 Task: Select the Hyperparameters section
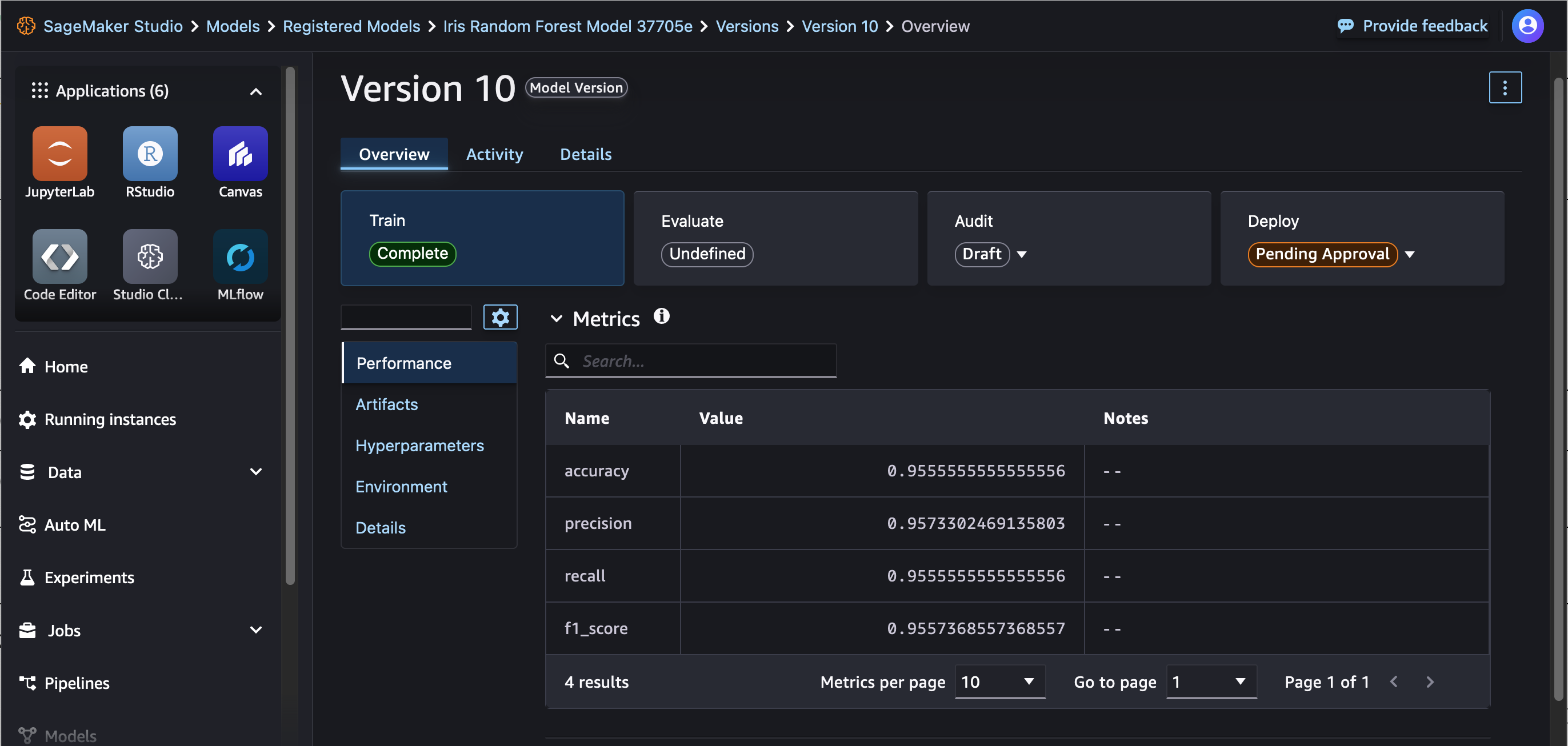(419, 445)
